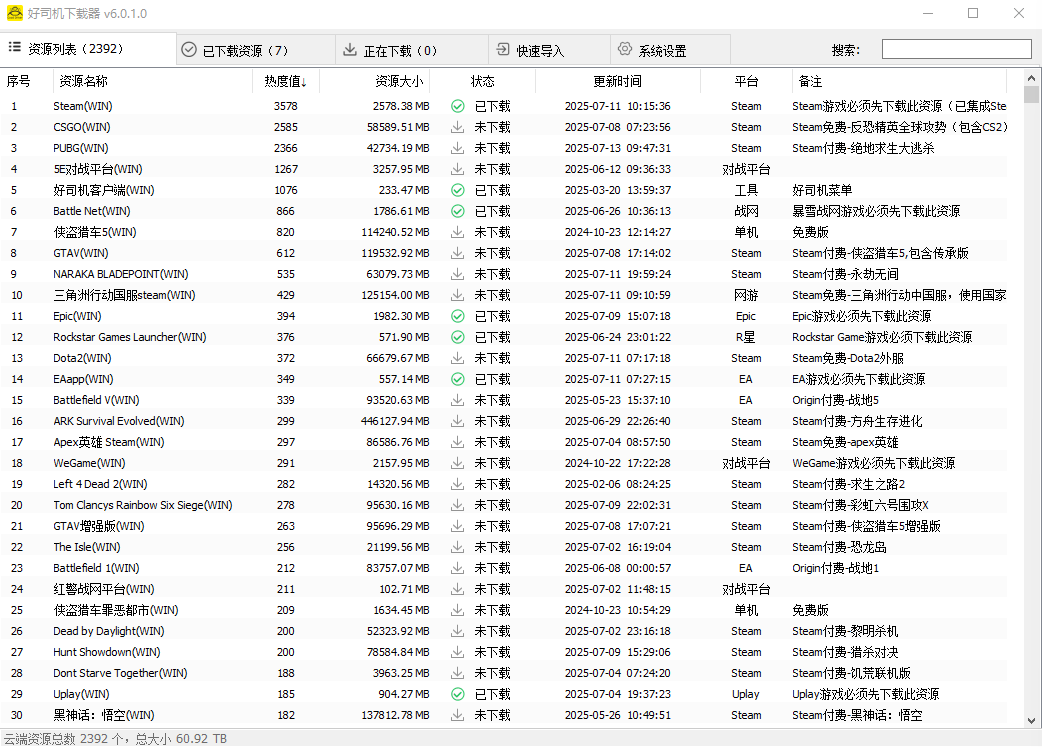Select the Hunt Showdown(WIN) row name
The width and height of the screenshot is (1042, 747).
(x=106, y=653)
